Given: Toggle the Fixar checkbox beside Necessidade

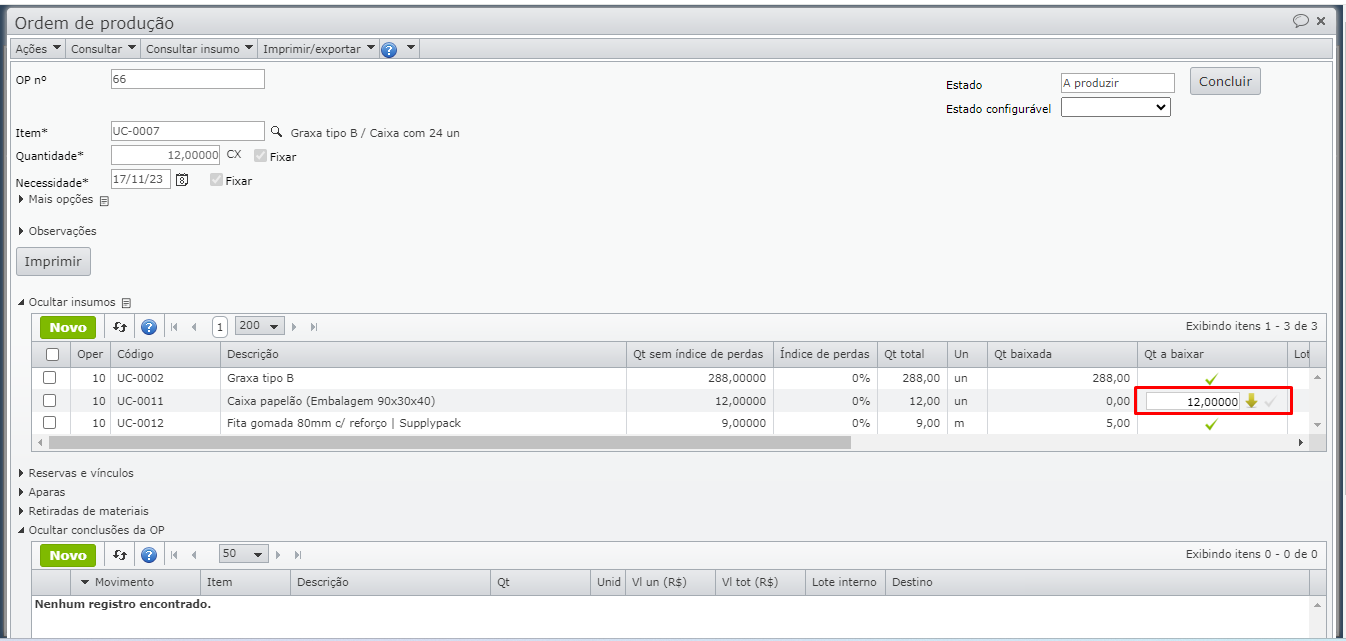Looking at the screenshot, I should (x=216, y=180).
